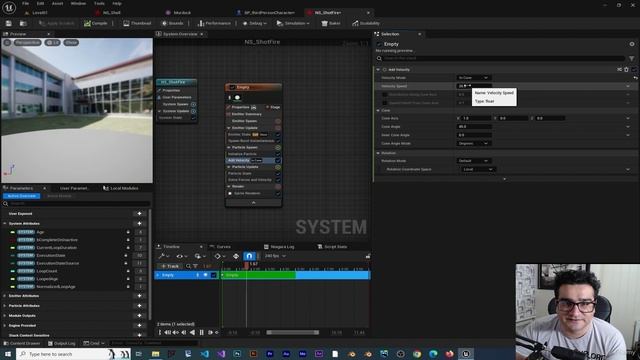
Task: Click the Velocity Speed value field
Action: (473, 86)
